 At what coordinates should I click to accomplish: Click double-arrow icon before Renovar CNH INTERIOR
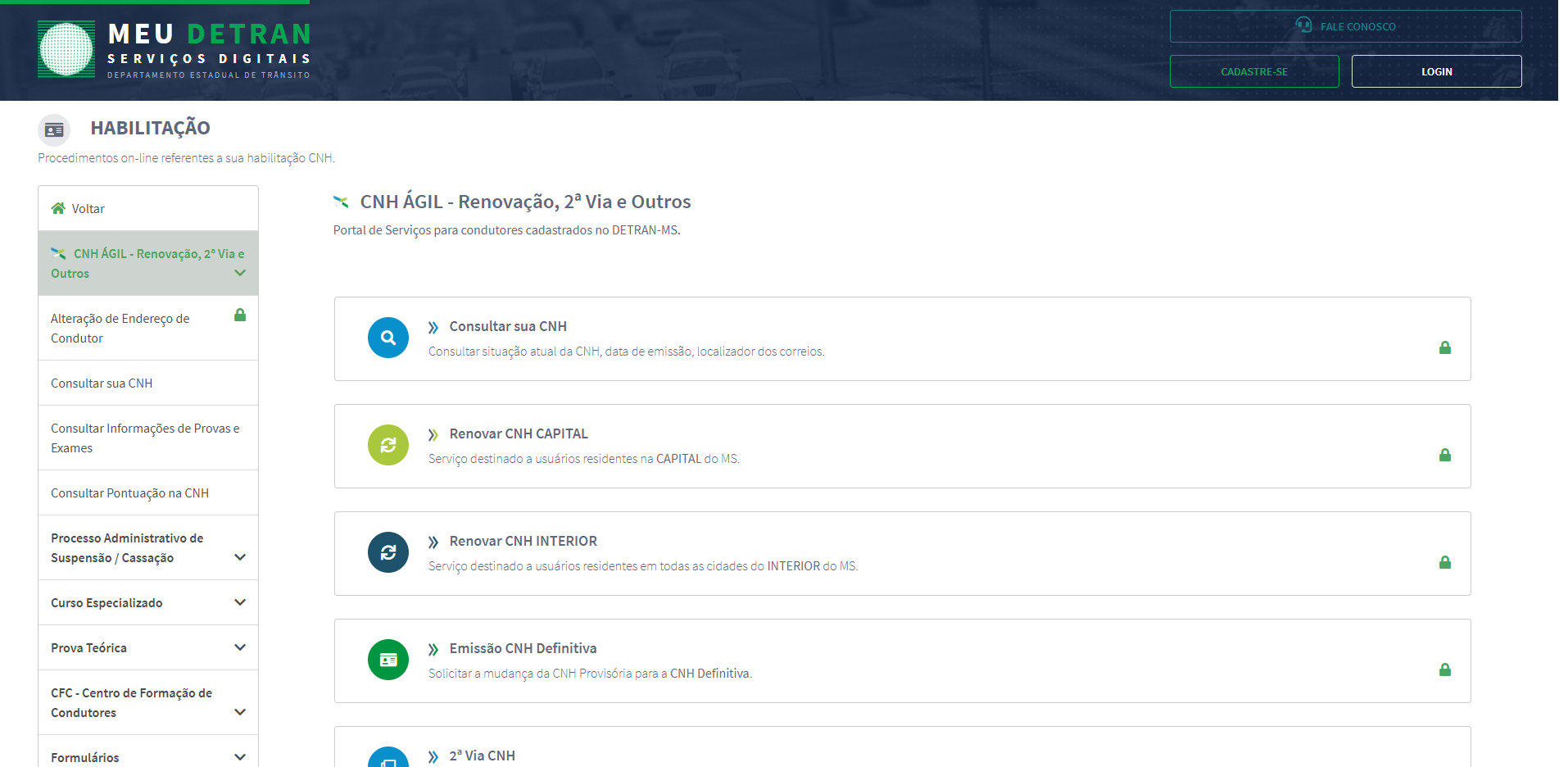click(x=433, y=542)
